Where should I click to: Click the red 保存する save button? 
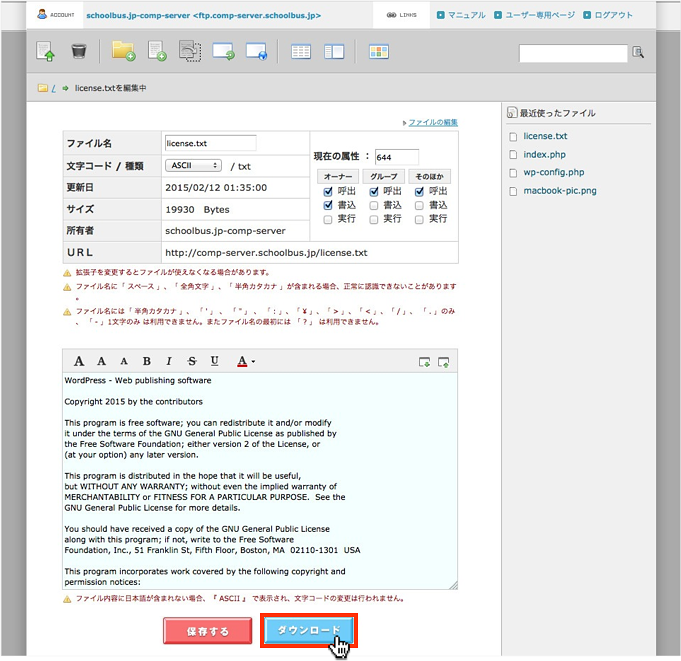point(208,631)
